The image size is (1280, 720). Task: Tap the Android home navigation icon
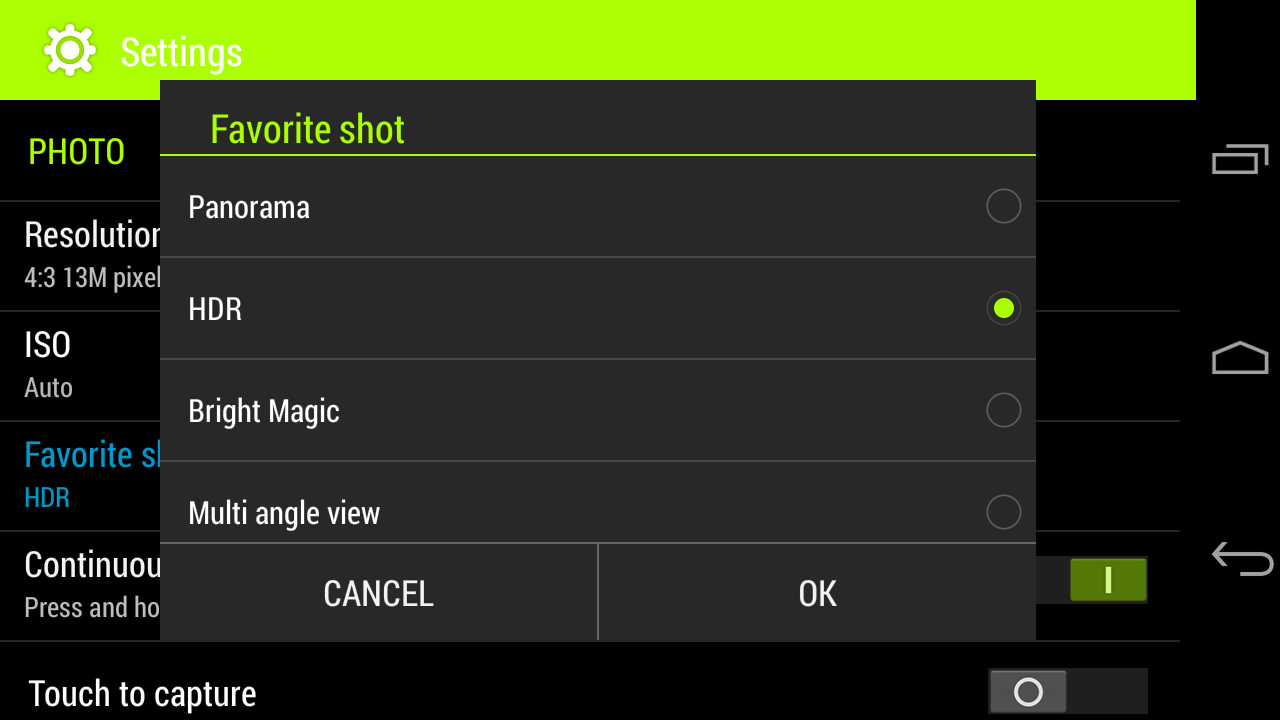(1240, 357)
